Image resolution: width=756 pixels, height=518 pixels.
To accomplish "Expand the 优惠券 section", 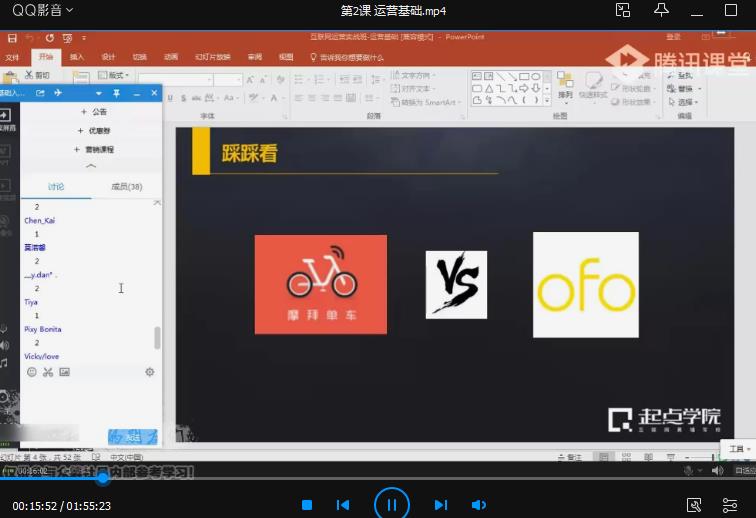I will 94,131.
